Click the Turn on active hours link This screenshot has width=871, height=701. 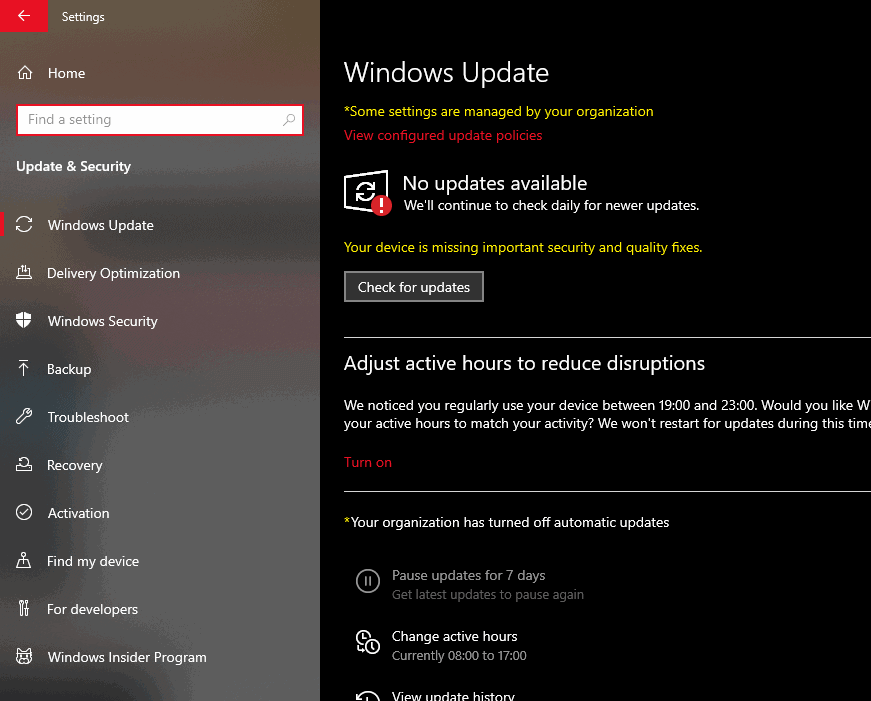[x=368, y=462]
